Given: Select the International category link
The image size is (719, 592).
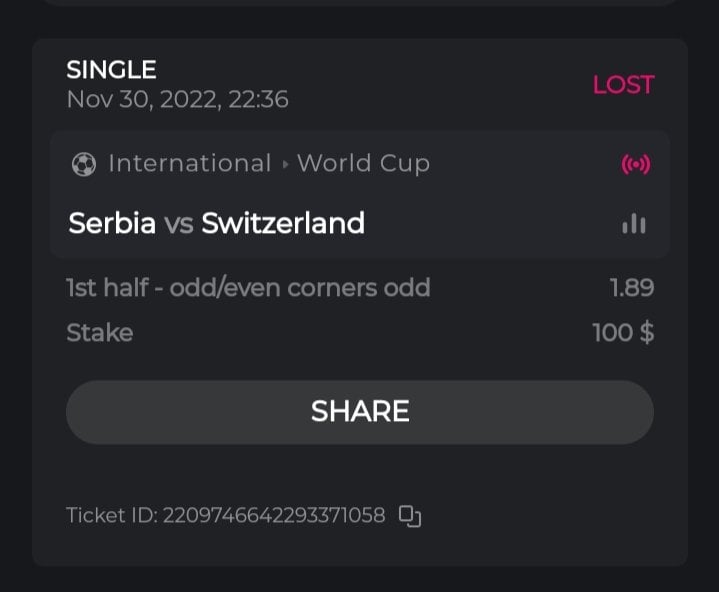Looking at the screenshot, I should [x=189, y=164].
